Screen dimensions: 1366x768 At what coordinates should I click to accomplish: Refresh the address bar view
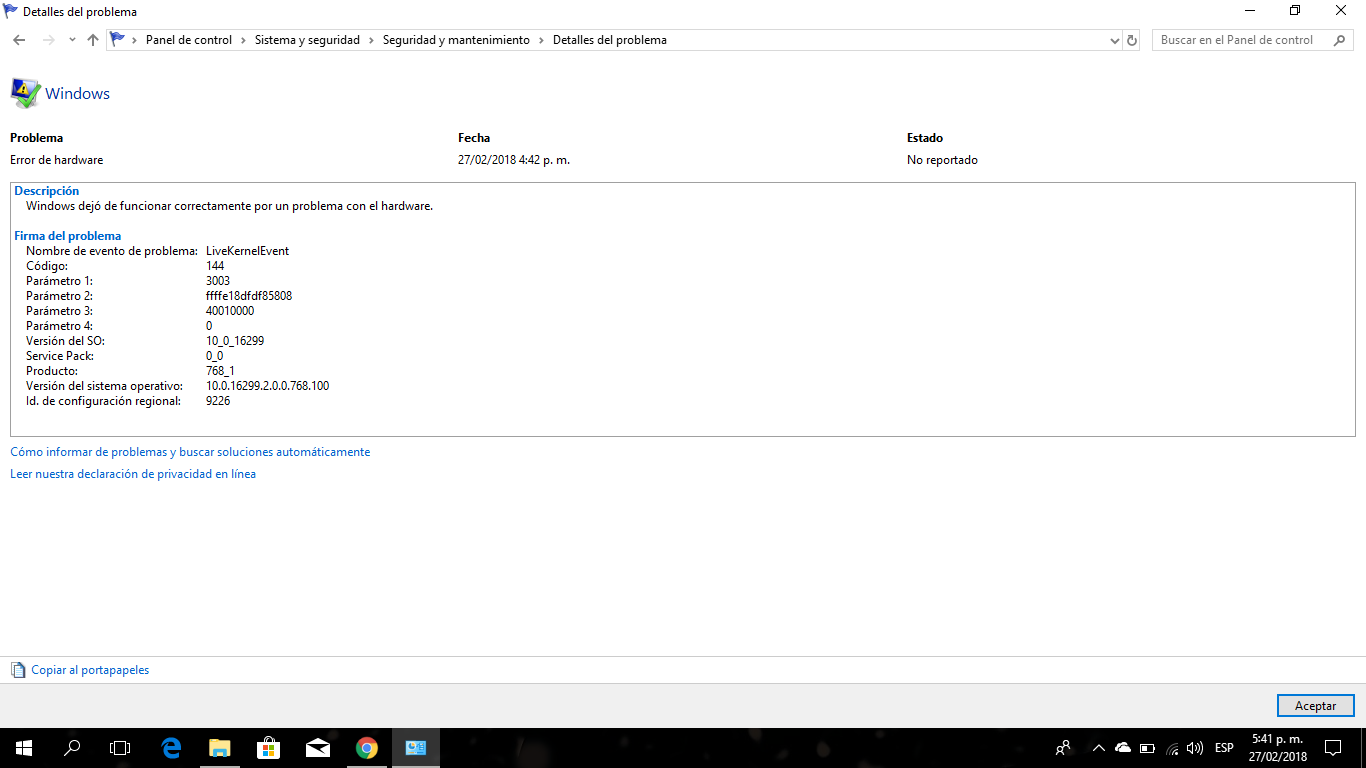[1132, 40]
